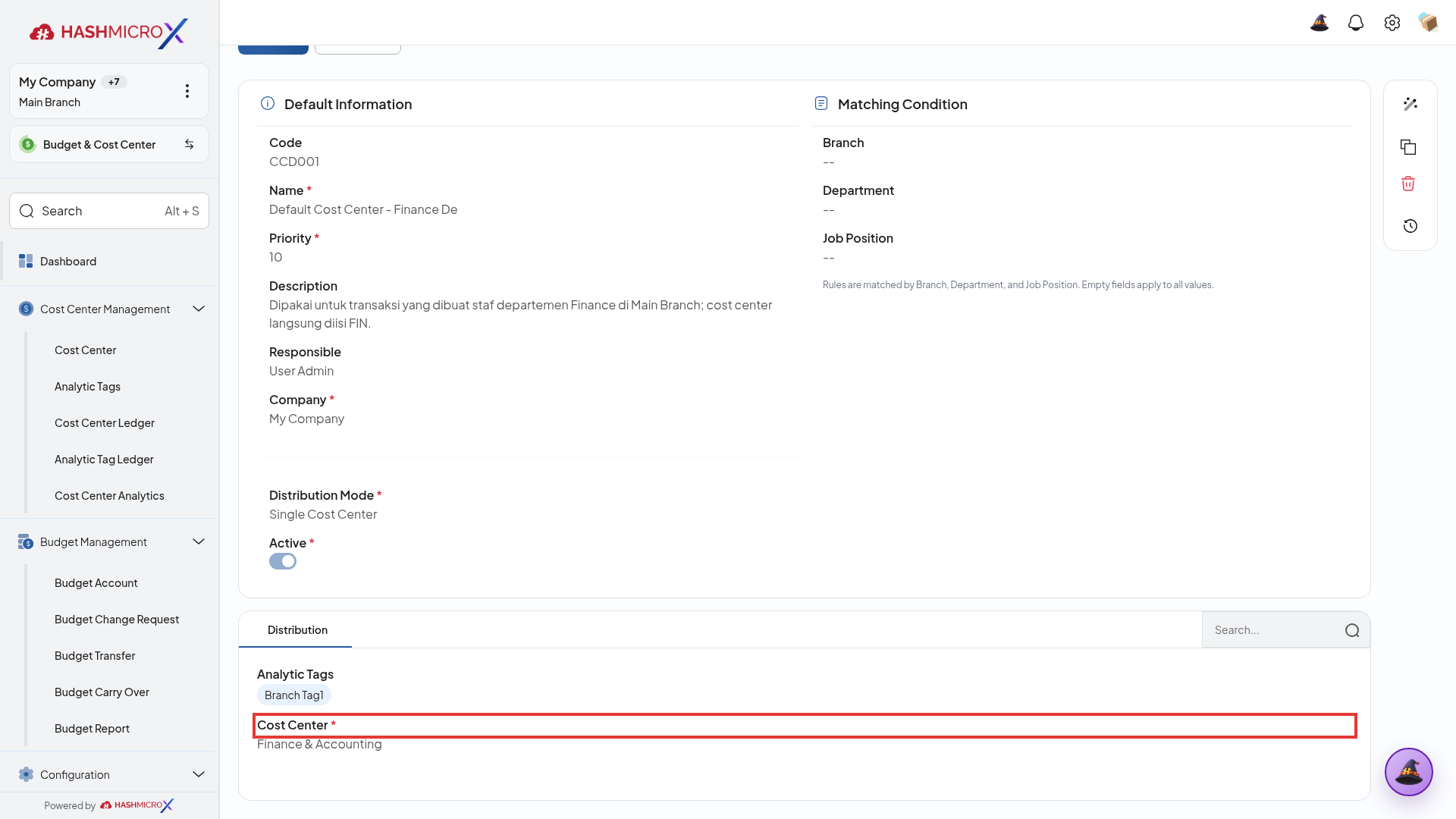Open Budget & Cost Center module switcher

pos(109,144)
